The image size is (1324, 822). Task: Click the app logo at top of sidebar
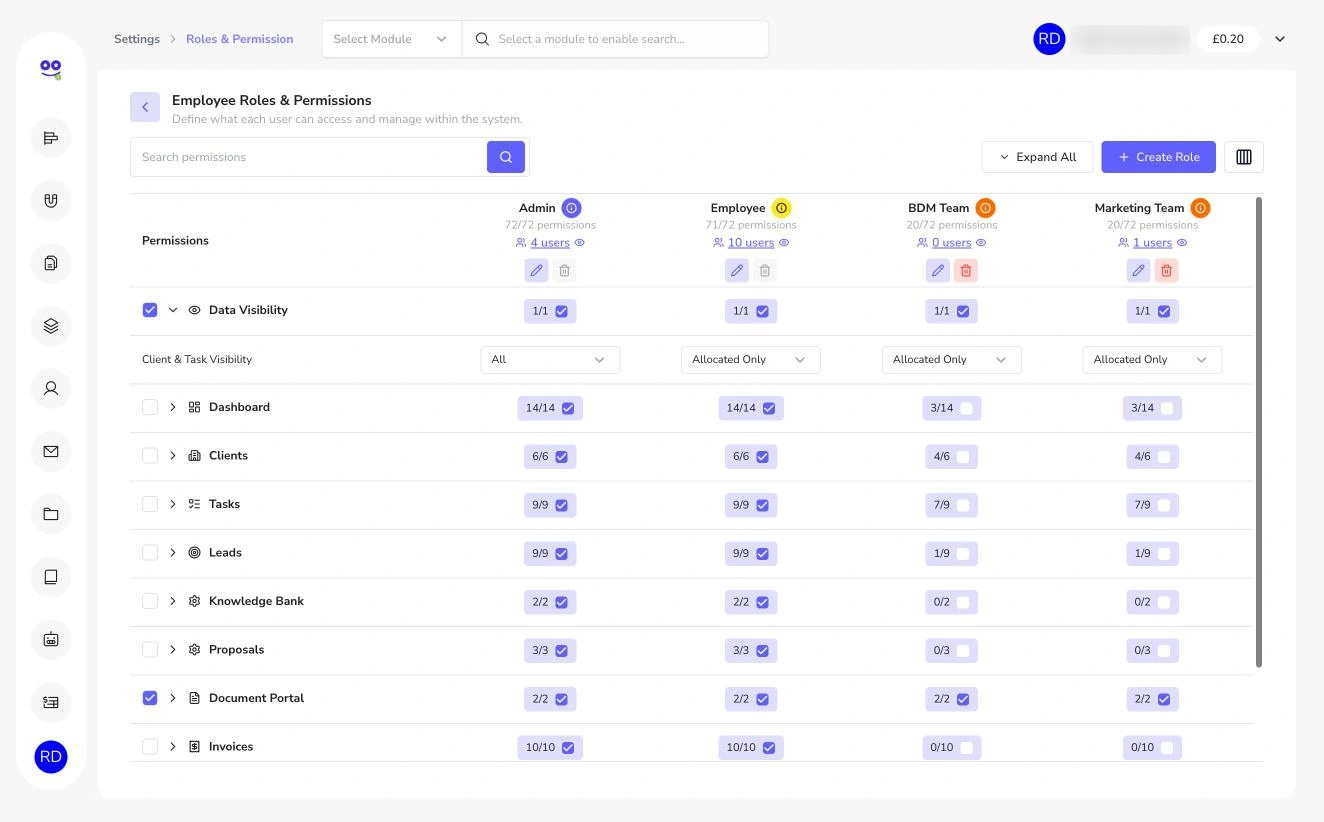[x=51, y=69]
